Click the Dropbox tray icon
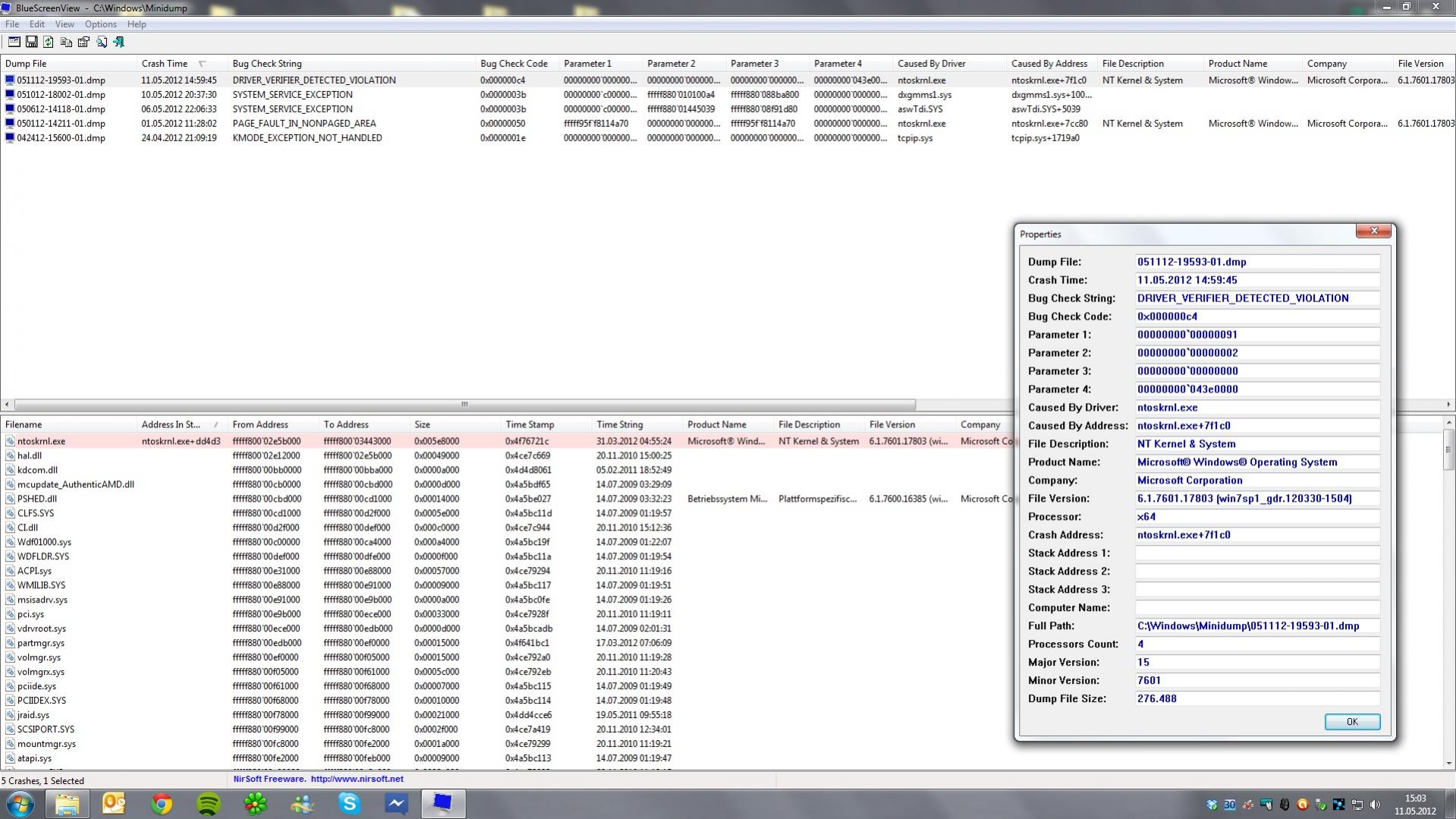The image size is (1456, 819). [x=1212, y=805]
